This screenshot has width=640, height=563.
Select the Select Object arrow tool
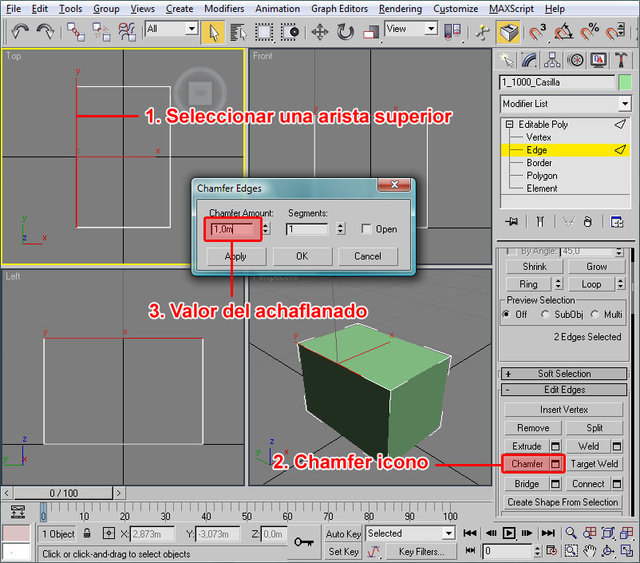click(213, 31)
